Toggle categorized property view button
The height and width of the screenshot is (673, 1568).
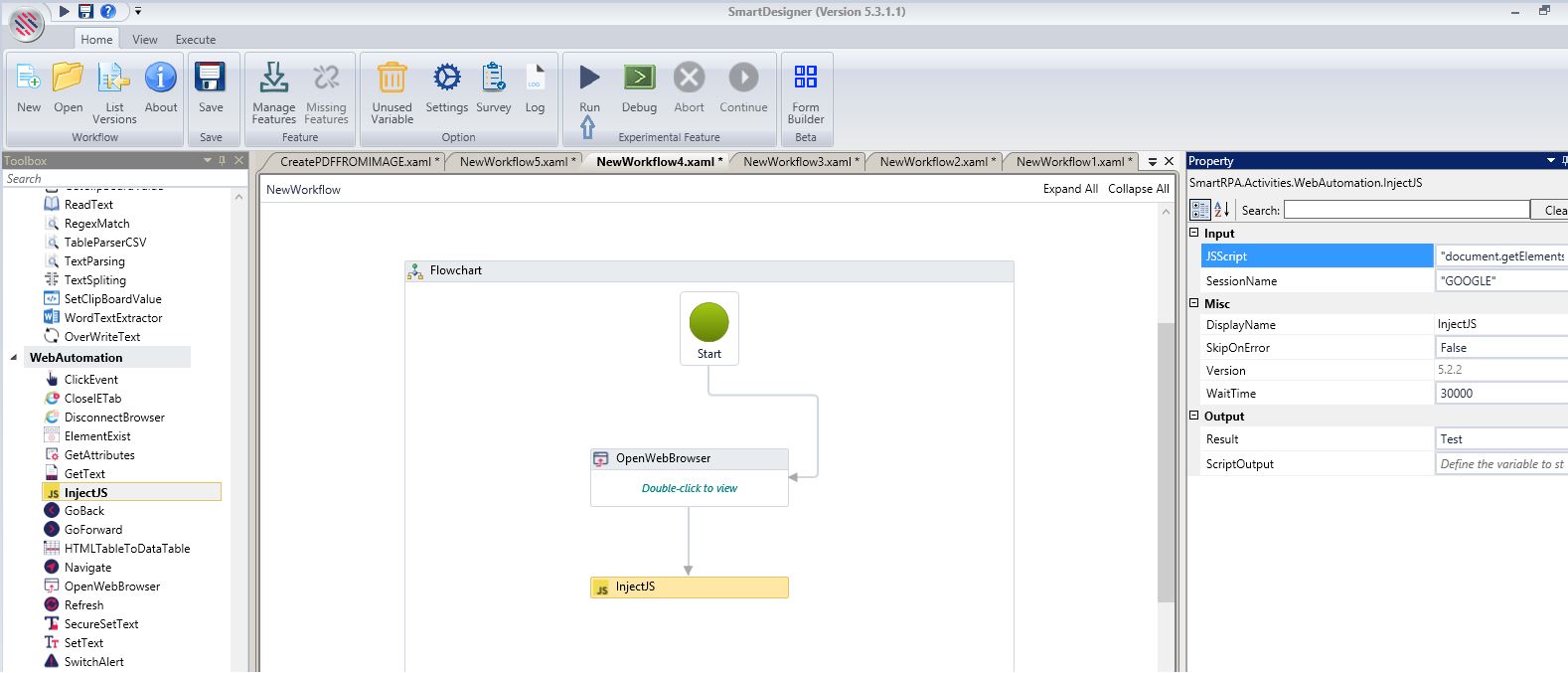coord(1200,210)
